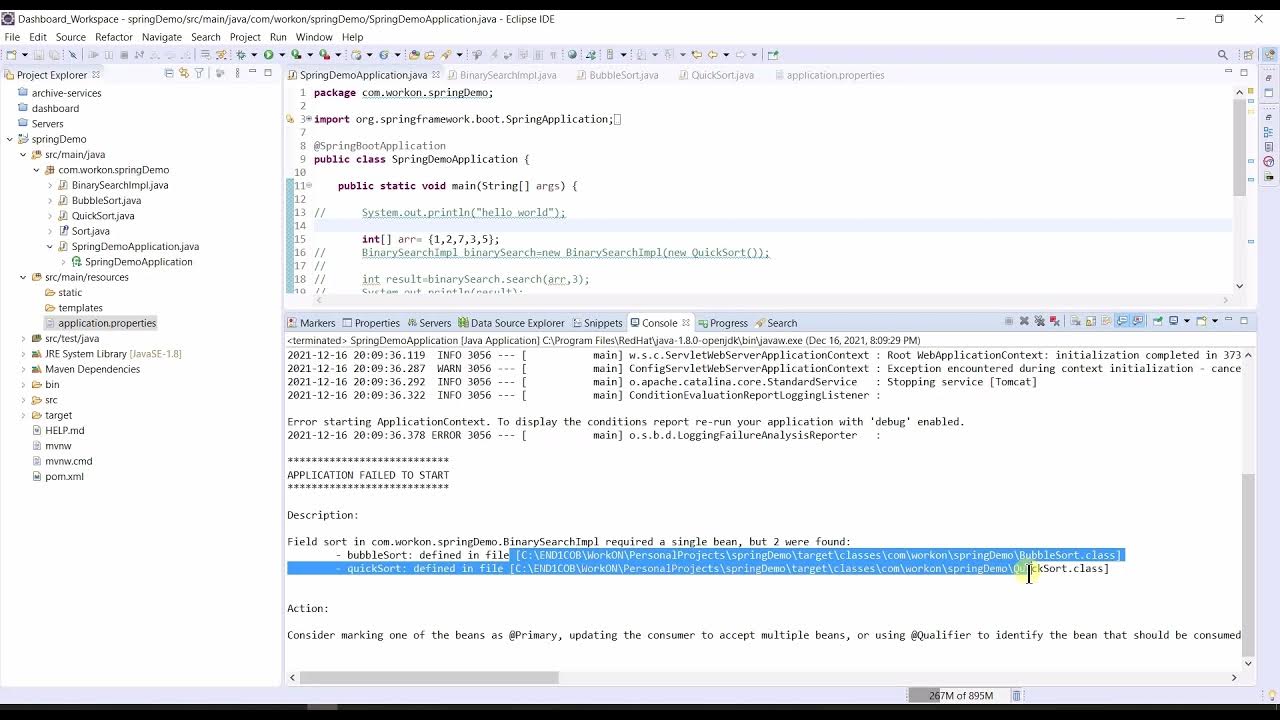Screen dimensions: 1280x720
Task: Select the archive-services project
Action: pyautogui.click(x=66, y=93)
